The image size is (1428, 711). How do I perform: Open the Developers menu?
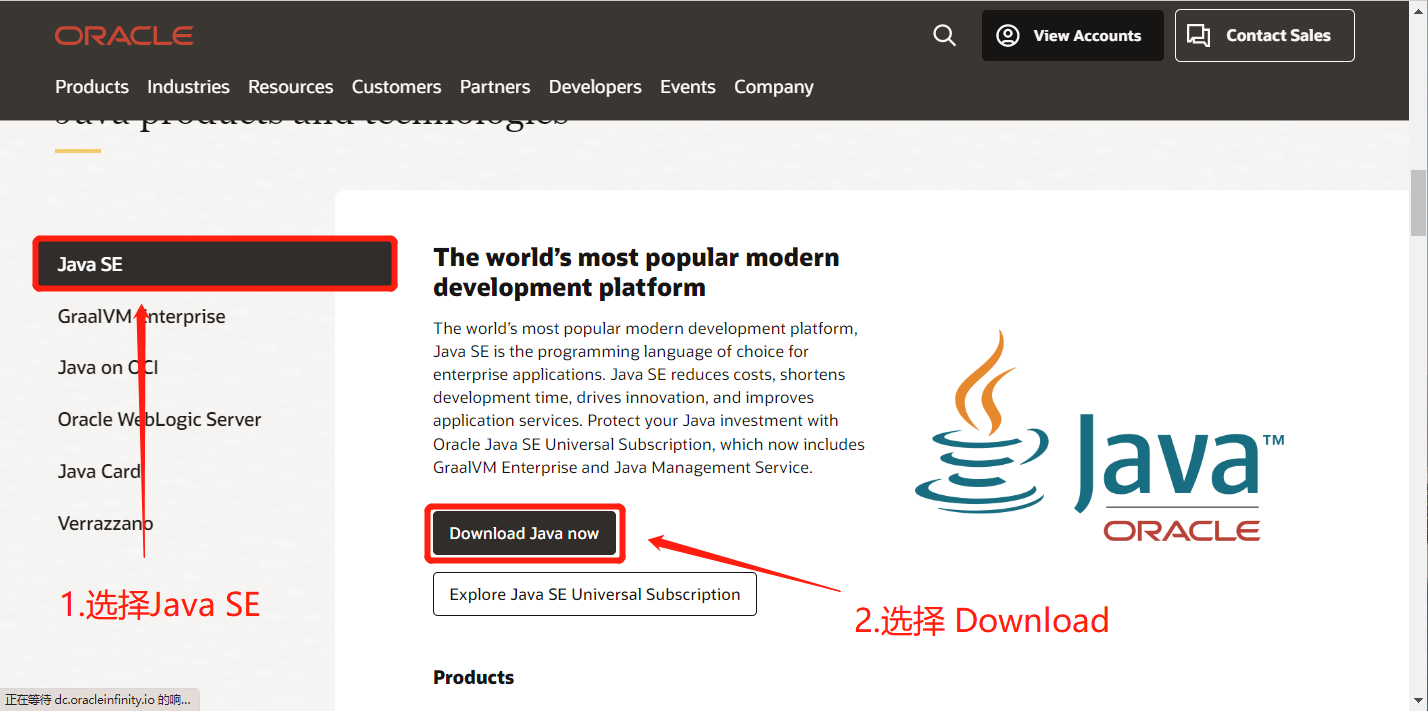[x=595, y=87]
